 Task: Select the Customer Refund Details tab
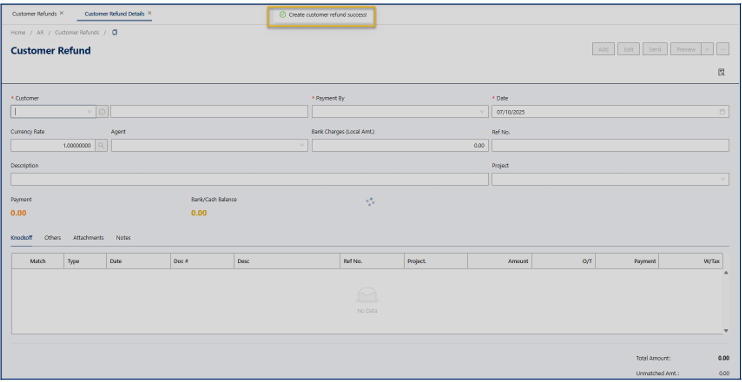tap(115, 14)
